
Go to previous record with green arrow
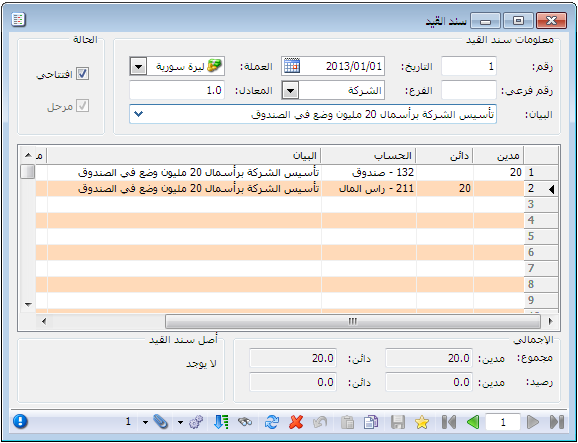tap(473, 422)
